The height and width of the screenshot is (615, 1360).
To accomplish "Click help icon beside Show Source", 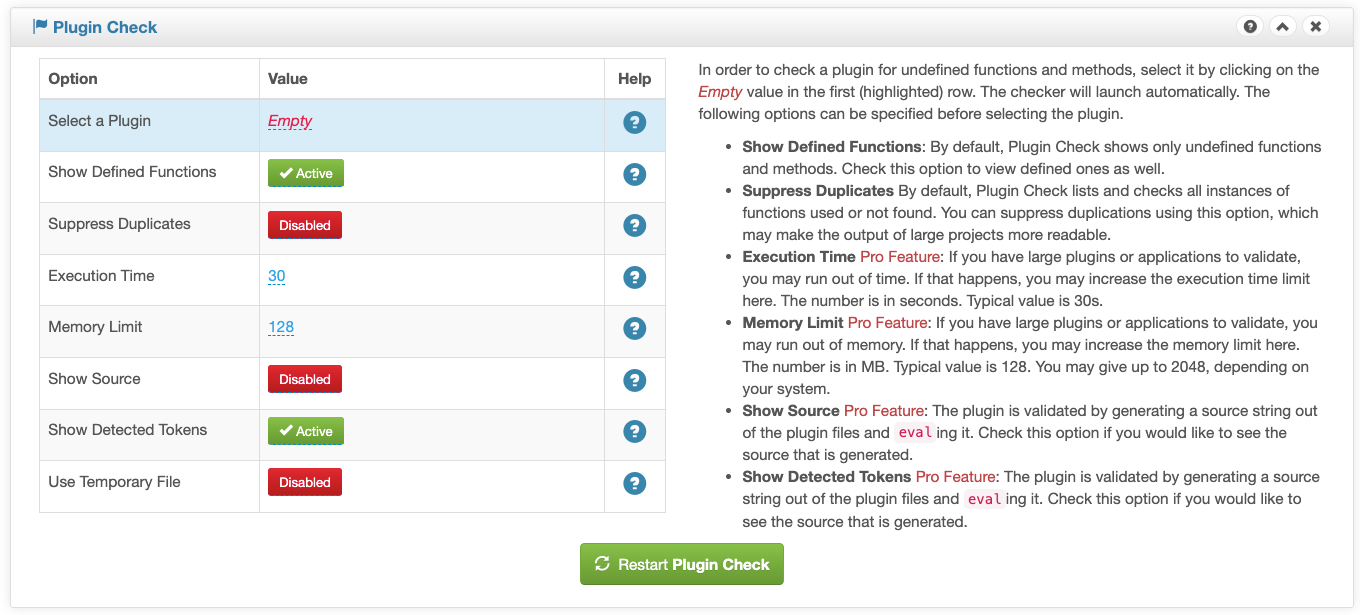I will (634, 381).
